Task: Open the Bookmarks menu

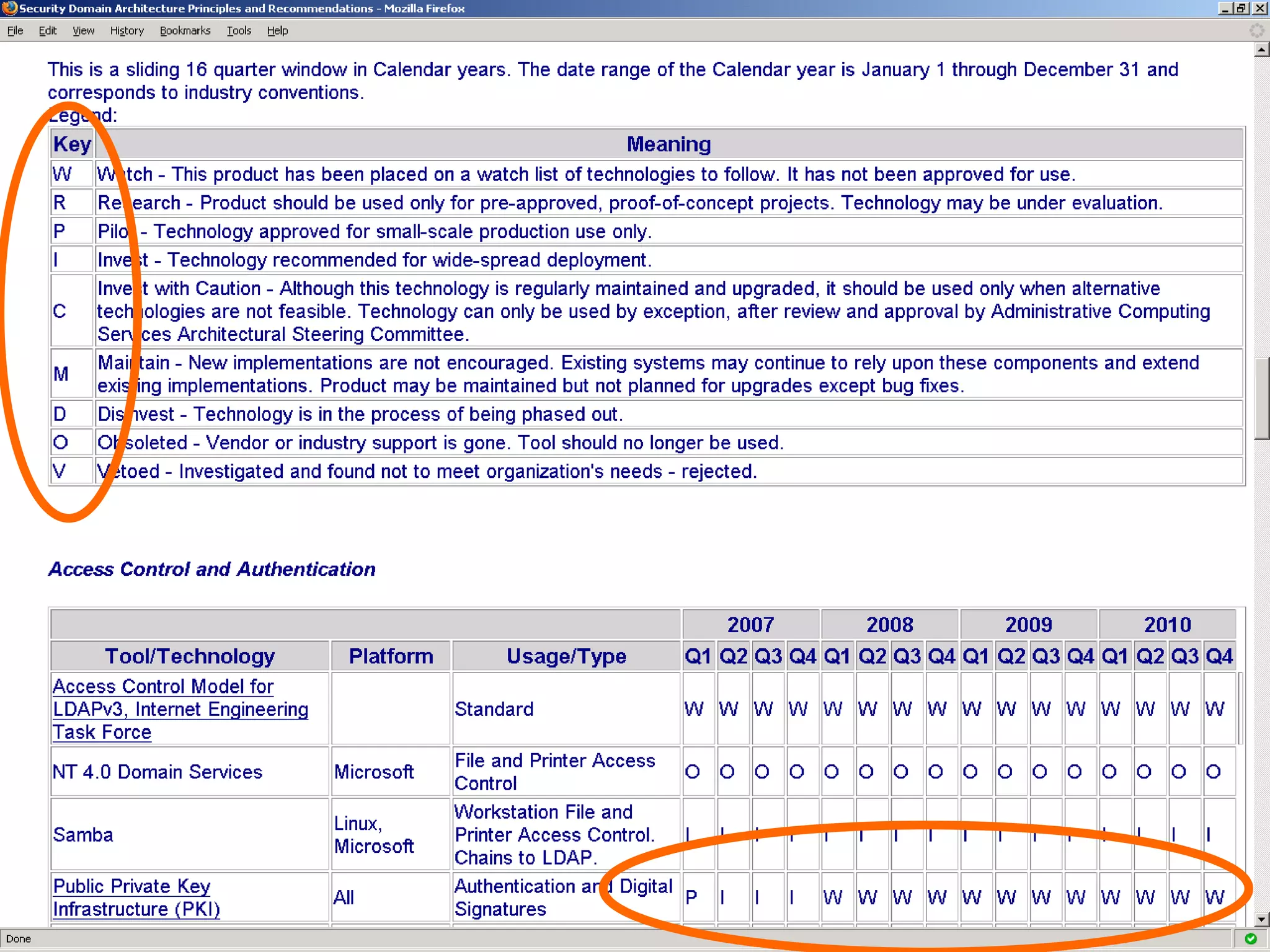Action: click(185, 30)
